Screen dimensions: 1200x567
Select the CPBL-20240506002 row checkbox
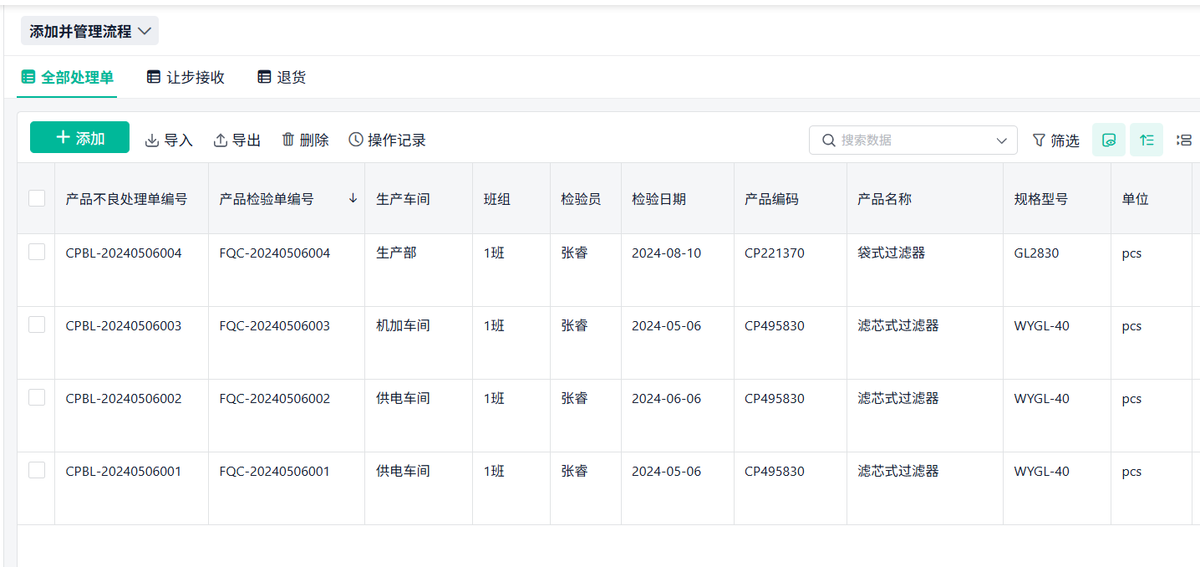(37, 397)
